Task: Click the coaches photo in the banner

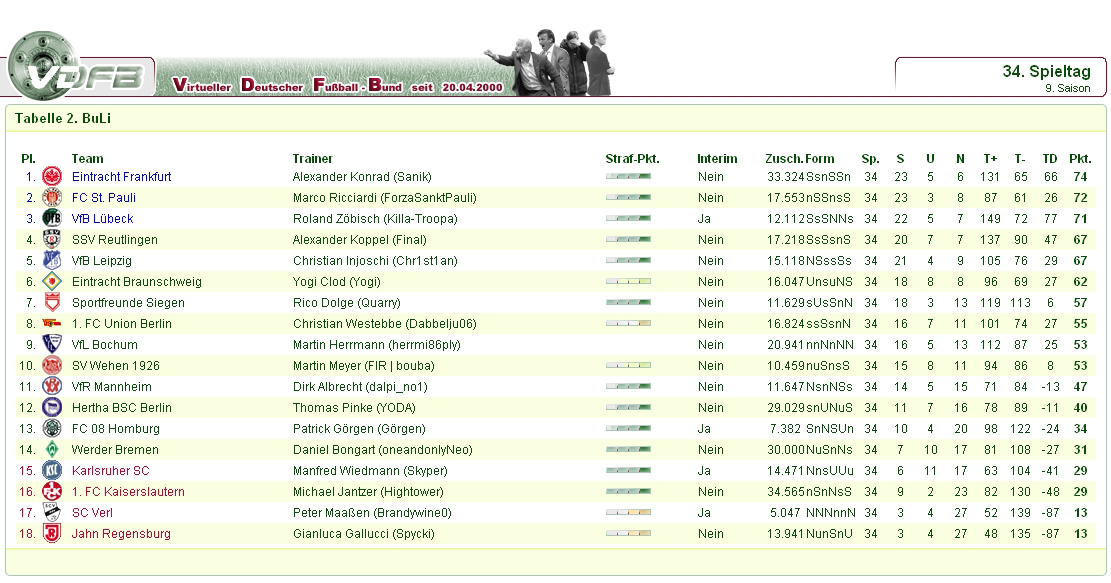Action: click(x=549, y=62)
